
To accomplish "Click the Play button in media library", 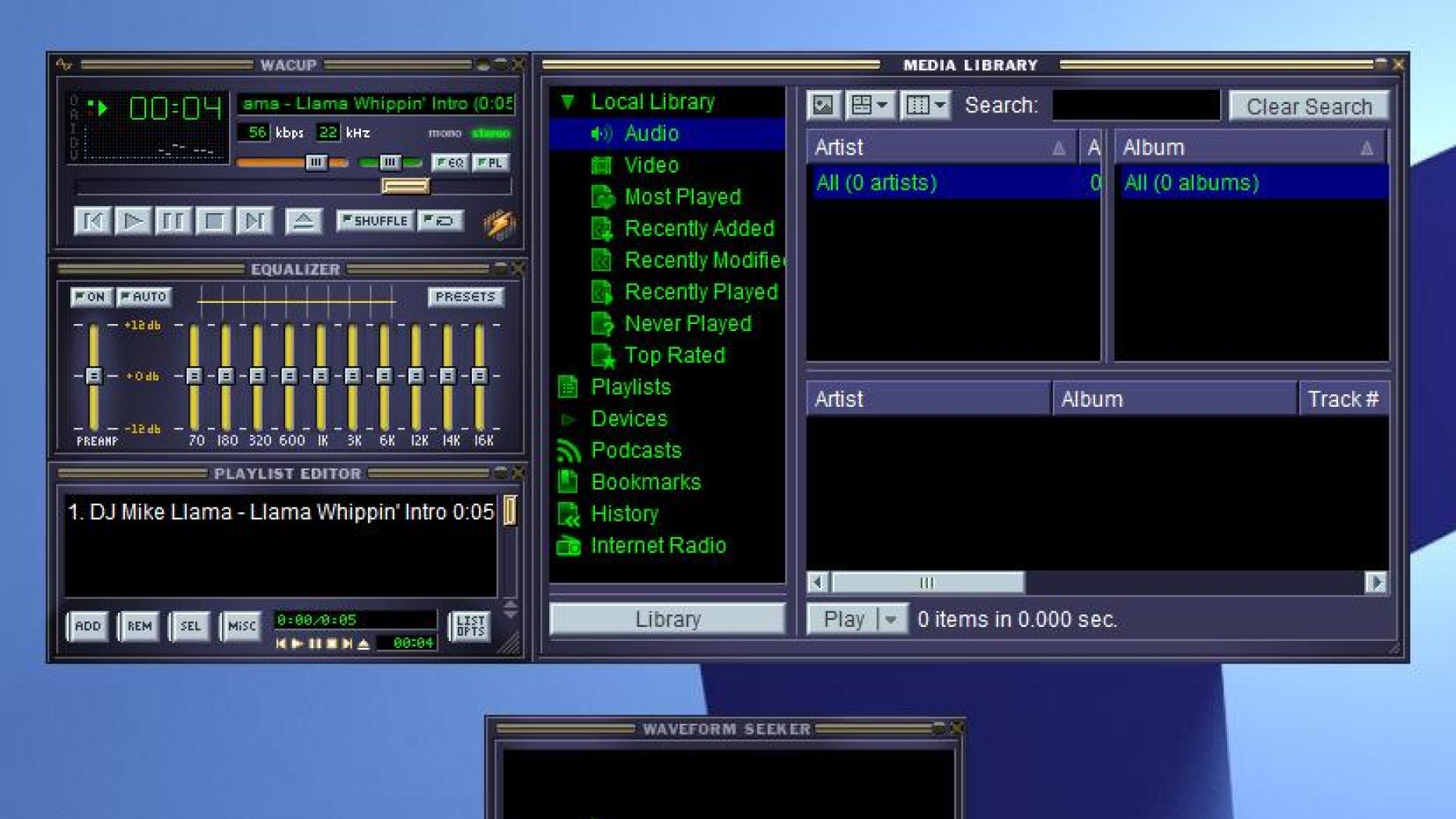I will pyautogui.click(x=843, y=619).
